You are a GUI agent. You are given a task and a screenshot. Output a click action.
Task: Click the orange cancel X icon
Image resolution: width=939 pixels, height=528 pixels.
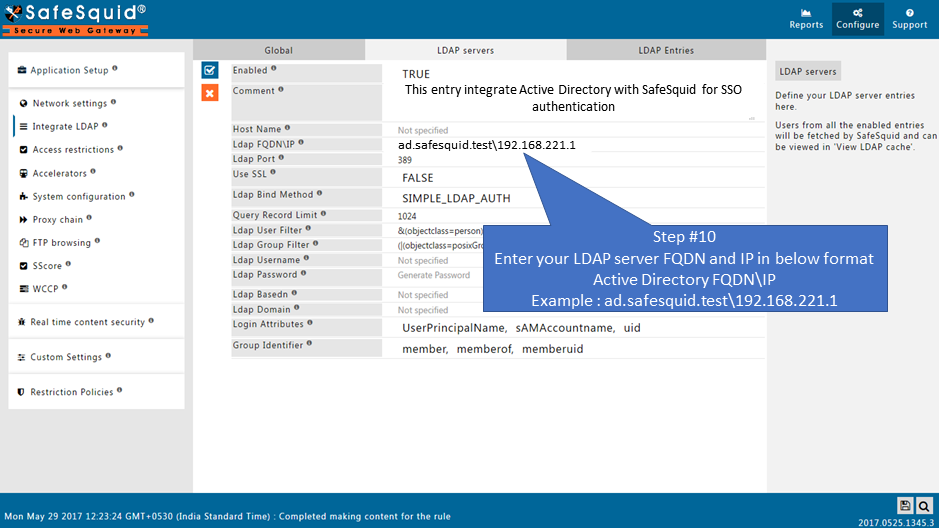[210, 93]
